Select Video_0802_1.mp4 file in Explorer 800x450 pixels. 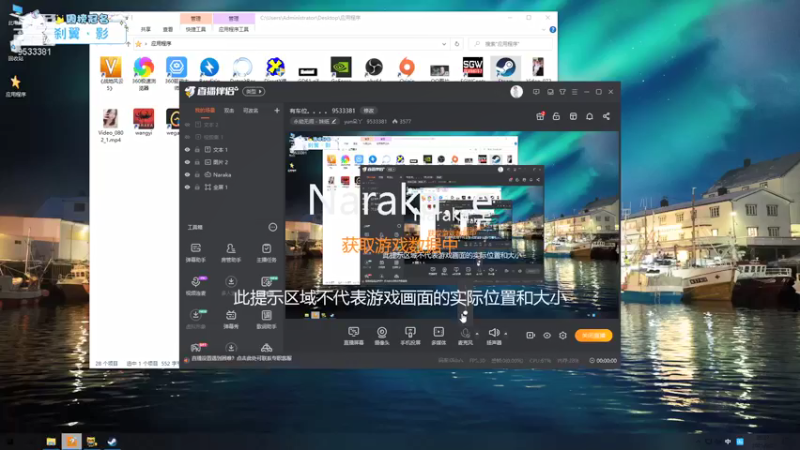(110, 126)
